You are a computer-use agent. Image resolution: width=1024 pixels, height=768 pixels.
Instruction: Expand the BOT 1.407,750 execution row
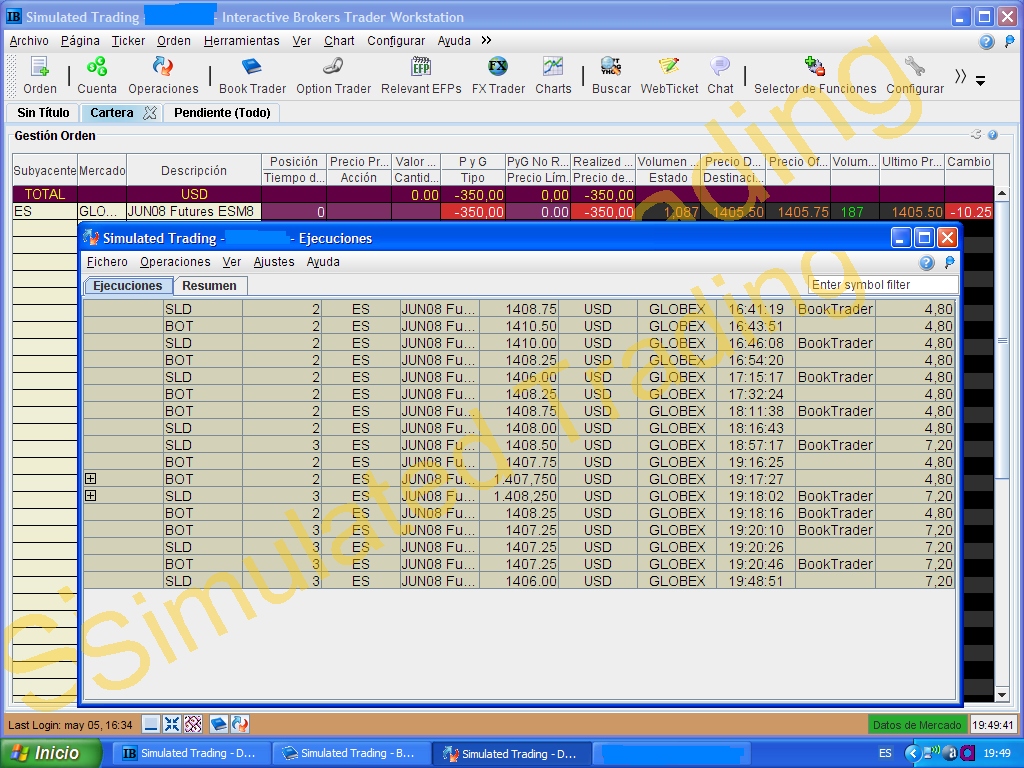point(91,479)
